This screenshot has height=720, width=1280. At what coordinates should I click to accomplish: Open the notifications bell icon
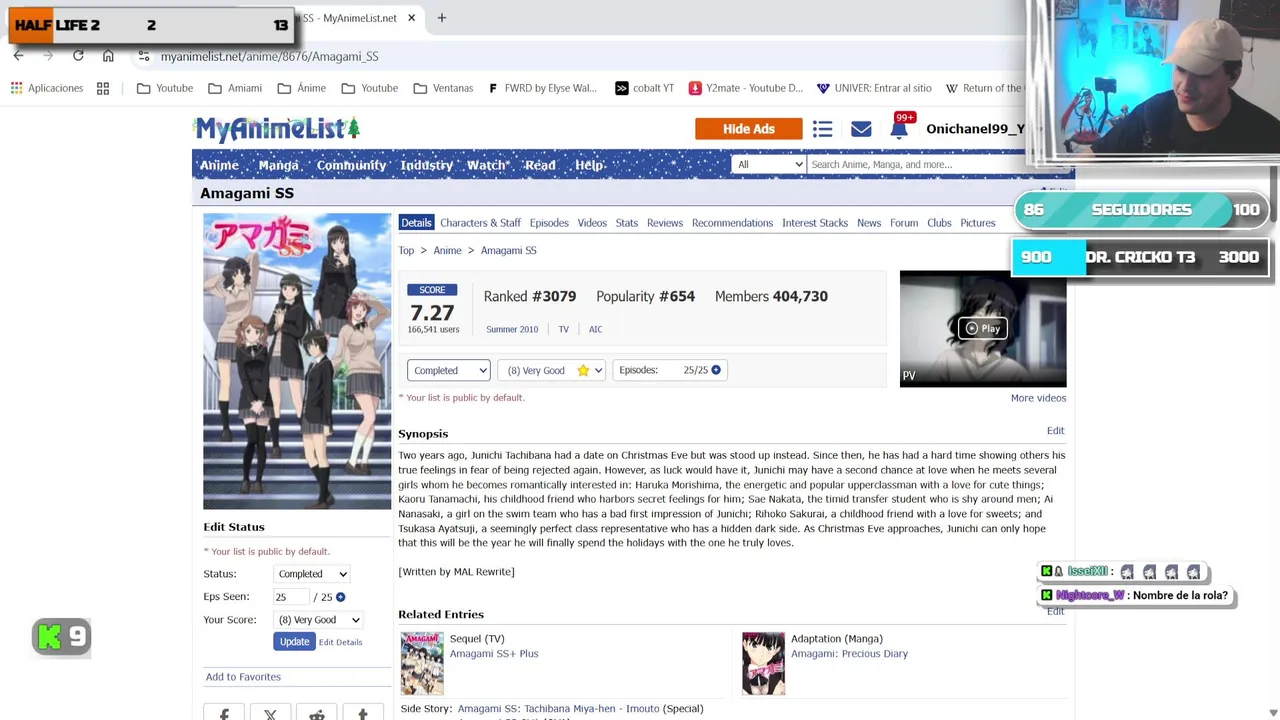tap(899, 129)
